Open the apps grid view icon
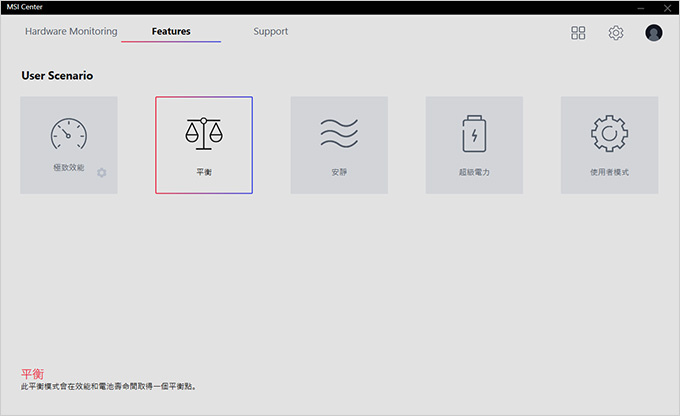This screenshot has width=680, height=416. point(578,33)
